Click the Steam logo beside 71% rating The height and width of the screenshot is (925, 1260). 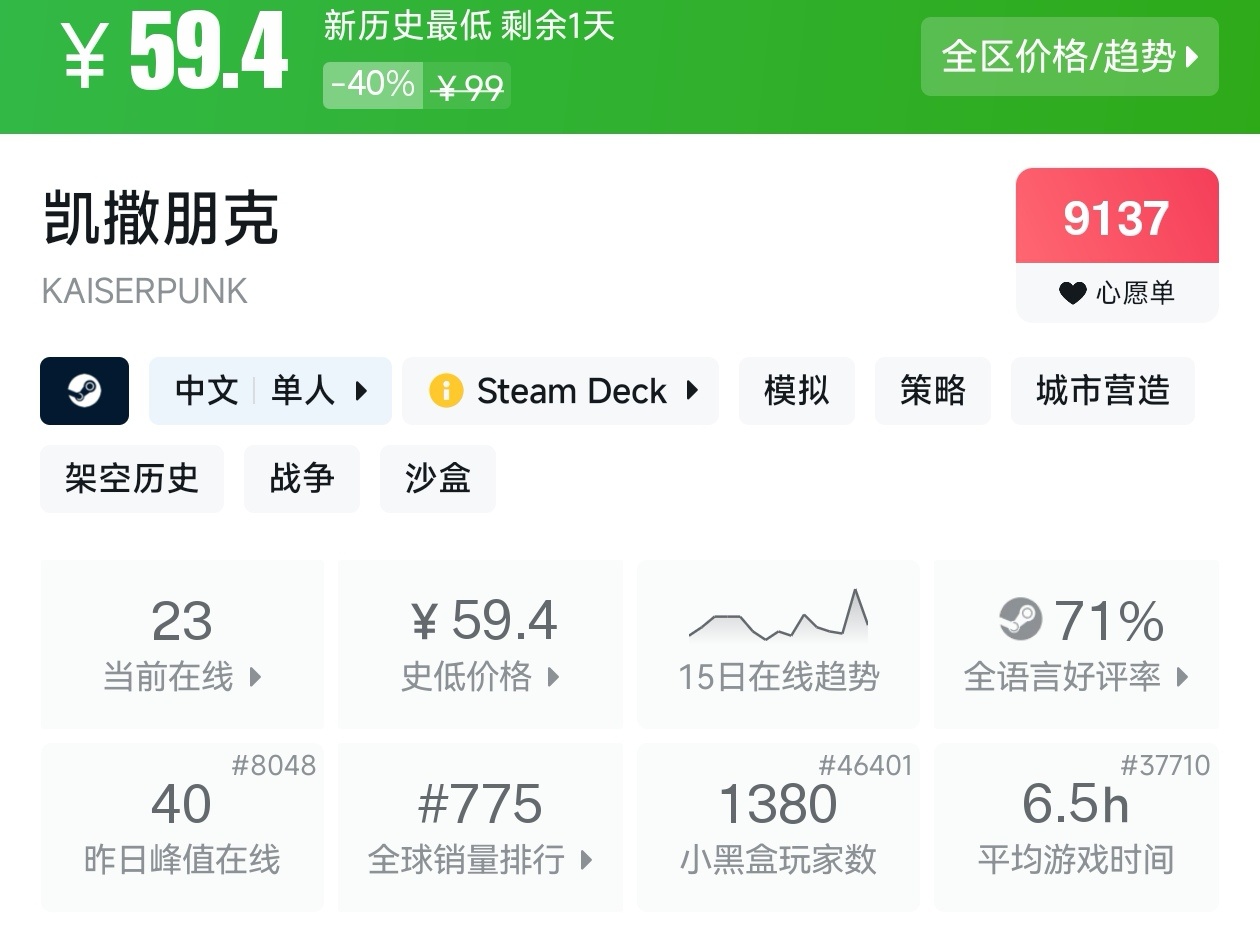tap(1020, 620)
